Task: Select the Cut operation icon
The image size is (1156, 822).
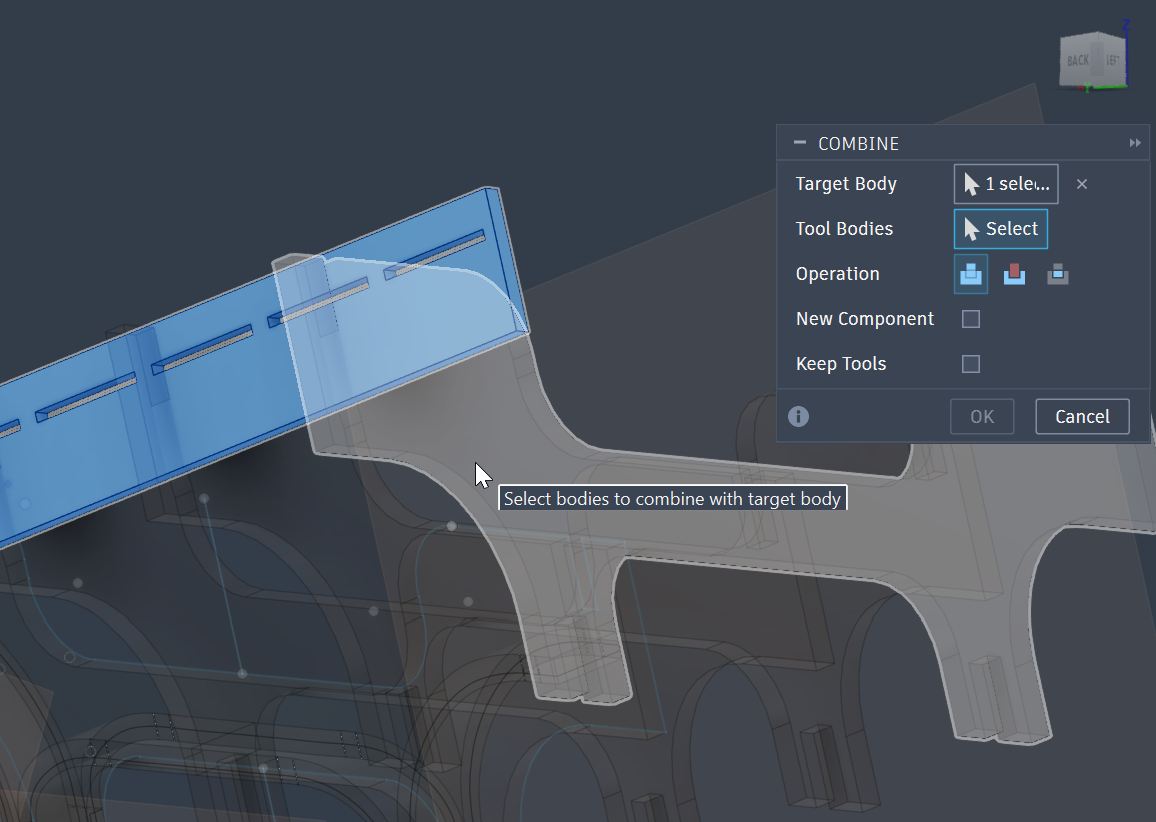Action: coord(1013,274)
